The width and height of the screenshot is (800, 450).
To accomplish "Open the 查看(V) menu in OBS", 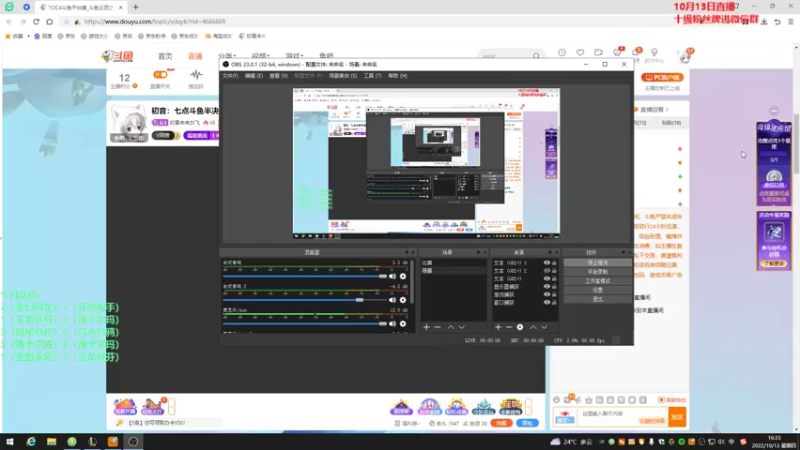I will 279,76.
